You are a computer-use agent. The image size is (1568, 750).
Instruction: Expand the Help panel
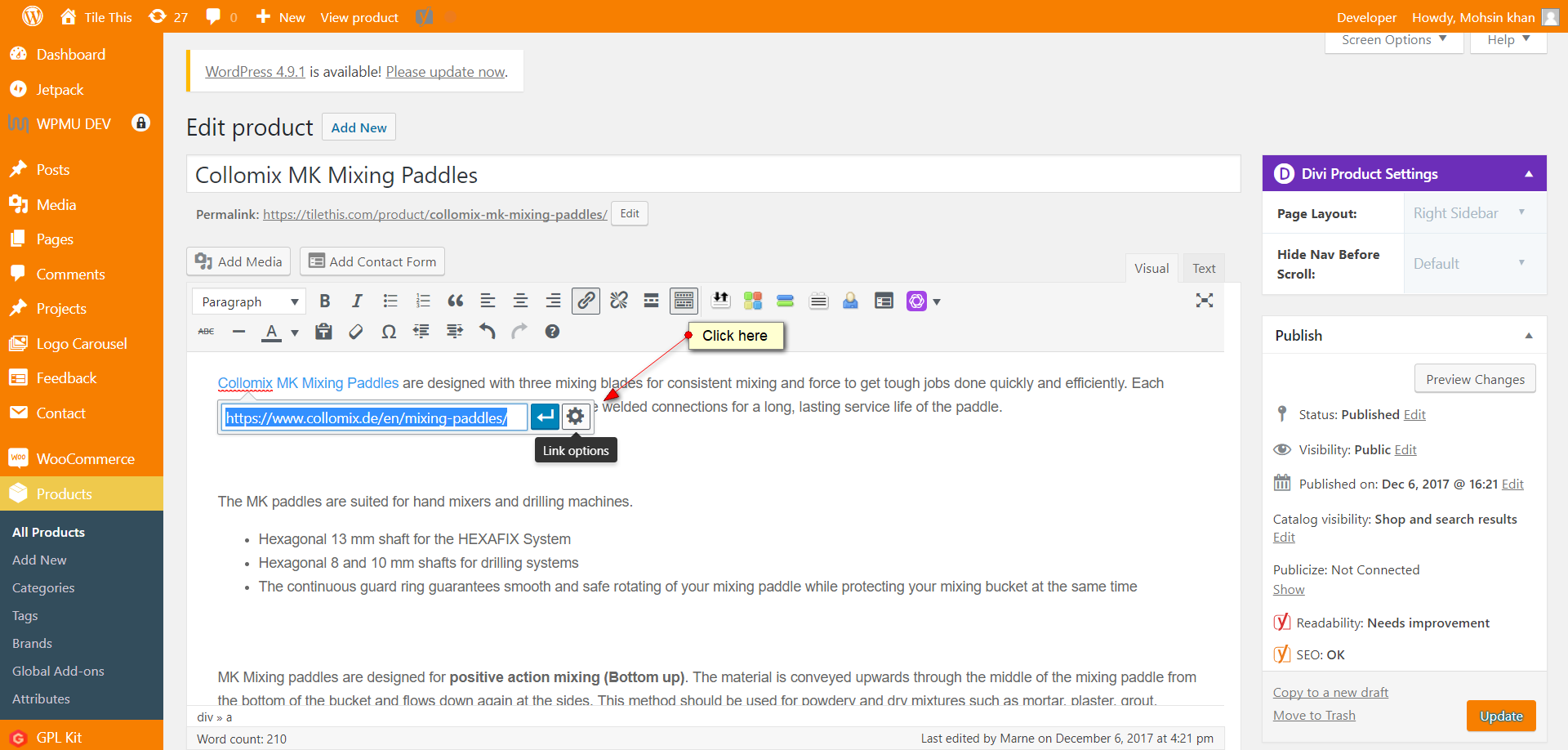[x=1508, y=40]
